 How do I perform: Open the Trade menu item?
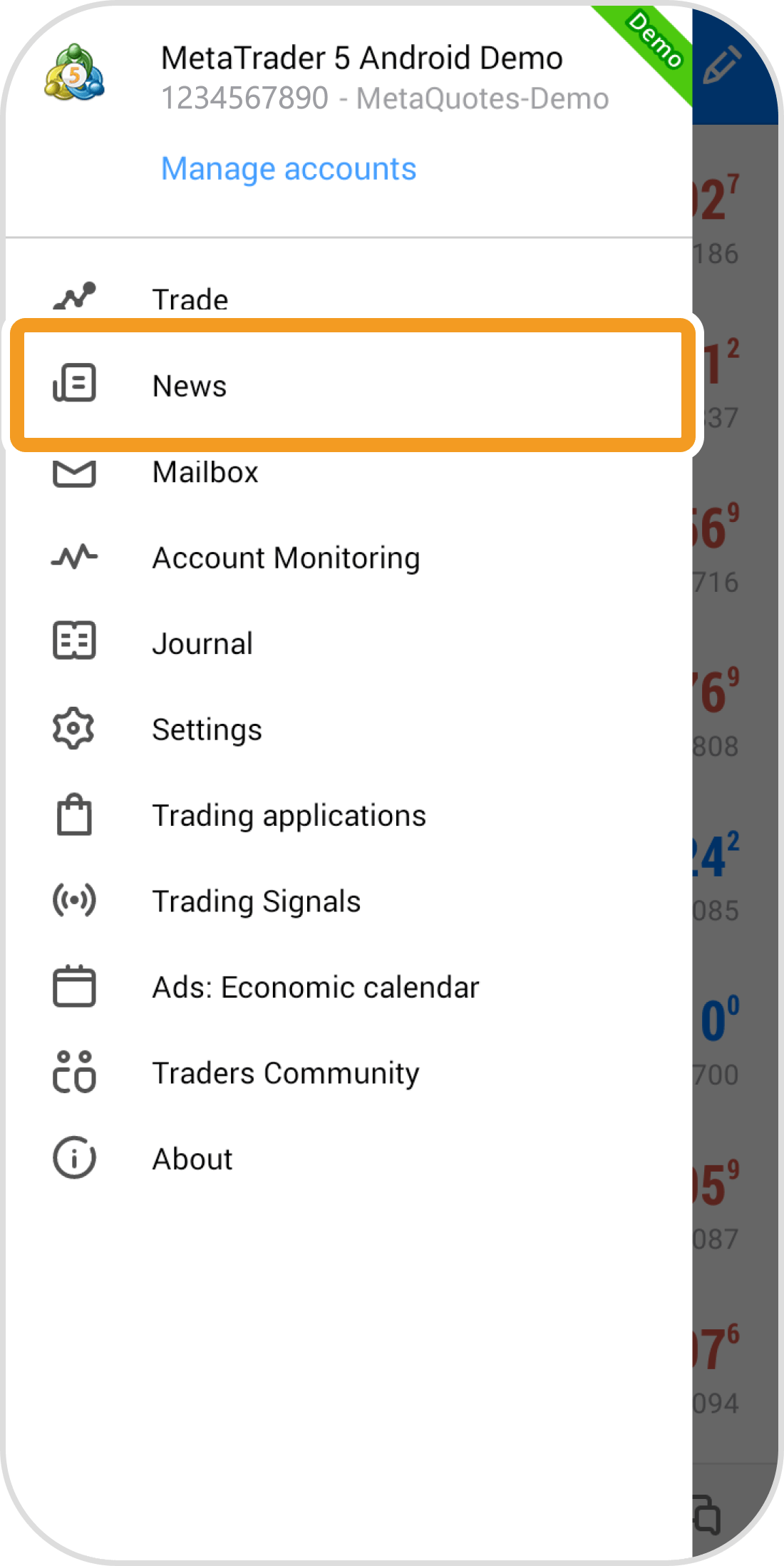(190, 300)
